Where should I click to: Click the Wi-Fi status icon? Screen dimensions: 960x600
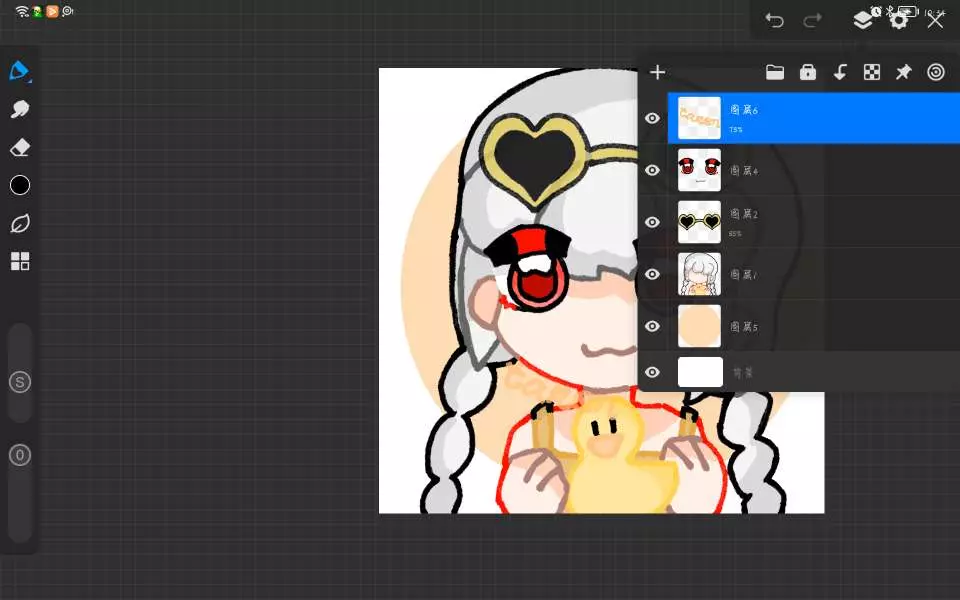22,11
